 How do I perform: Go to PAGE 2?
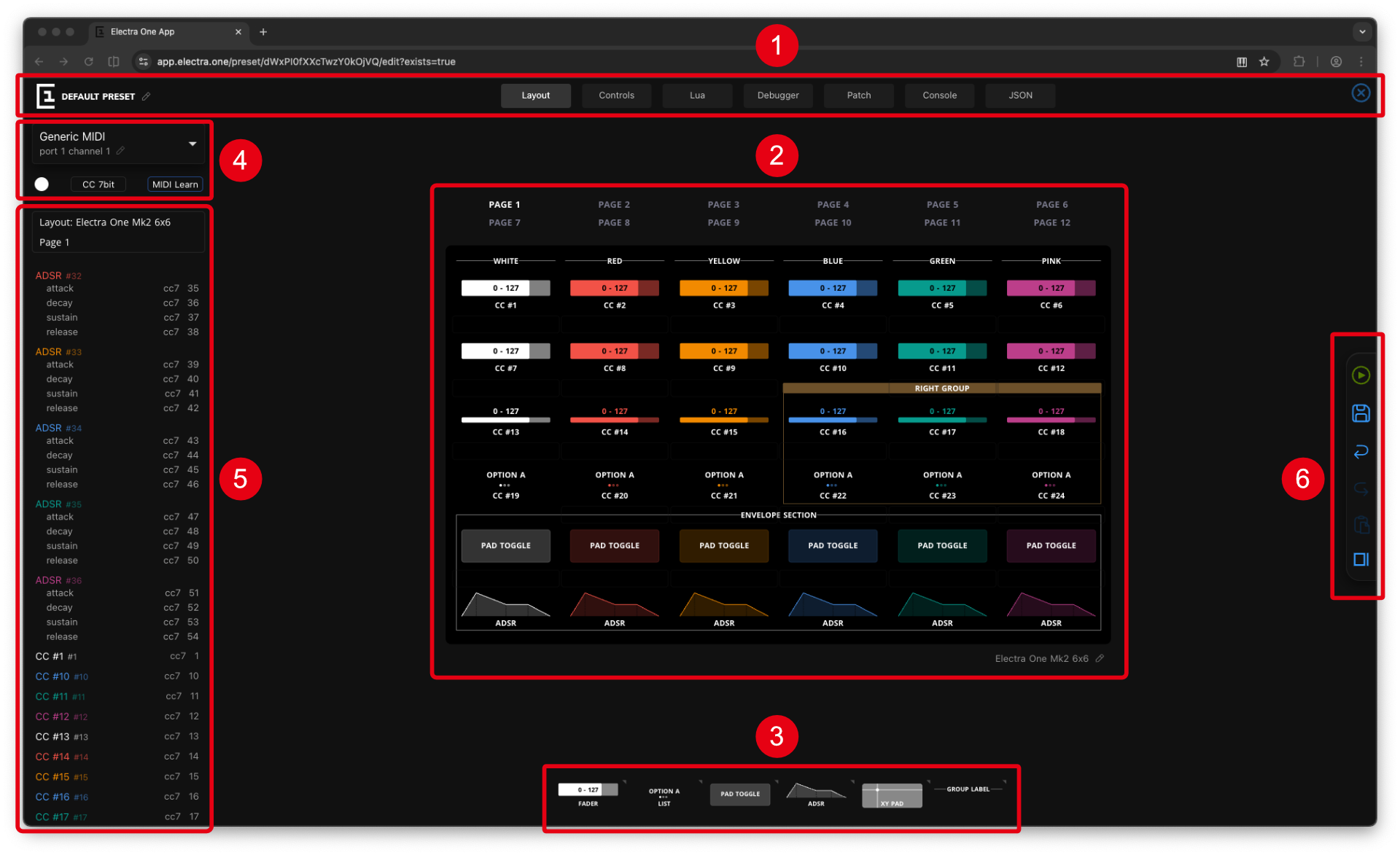click(614, 205)
